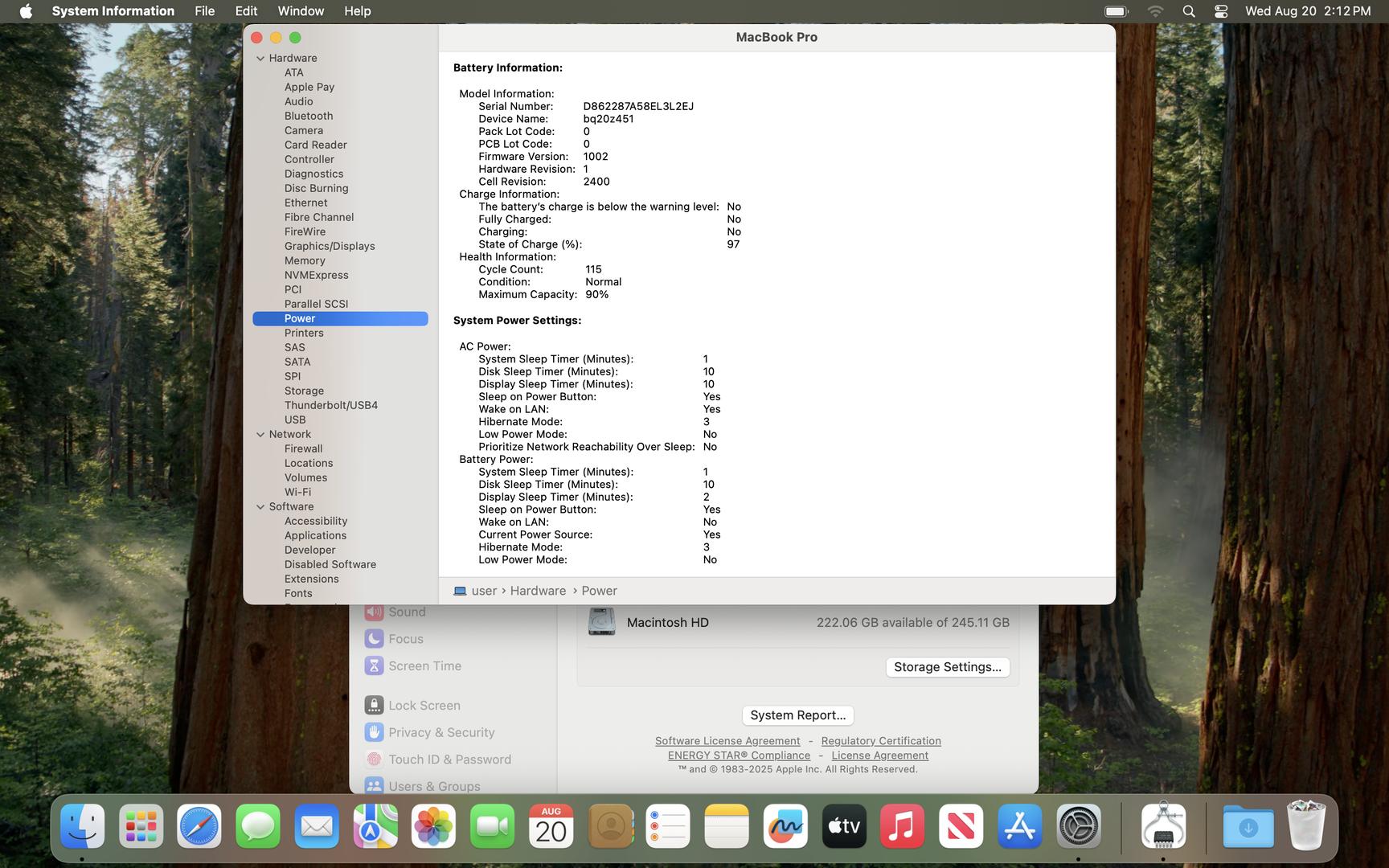Screen dimensions: 1389x868
Task: Open System Settings from the Dock
Action: coord(1079,826)
